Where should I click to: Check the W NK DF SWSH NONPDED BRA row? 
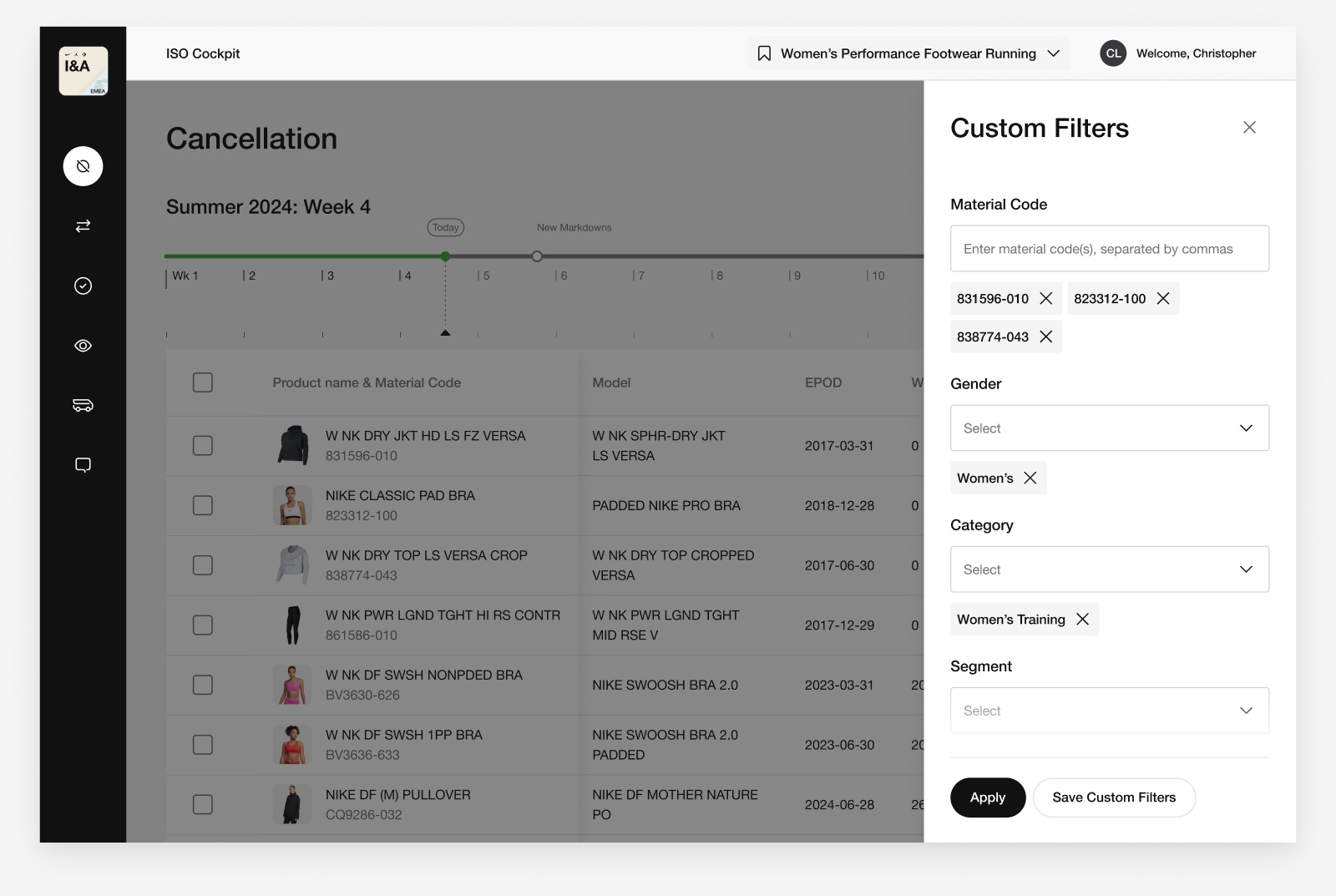[x=203, y=685]
